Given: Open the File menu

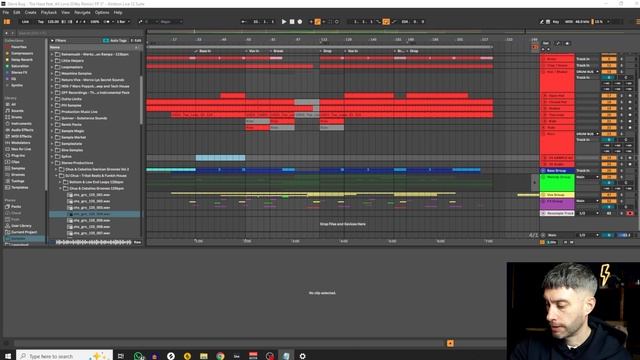Looking at the screenshot, I should pos(6,13).
